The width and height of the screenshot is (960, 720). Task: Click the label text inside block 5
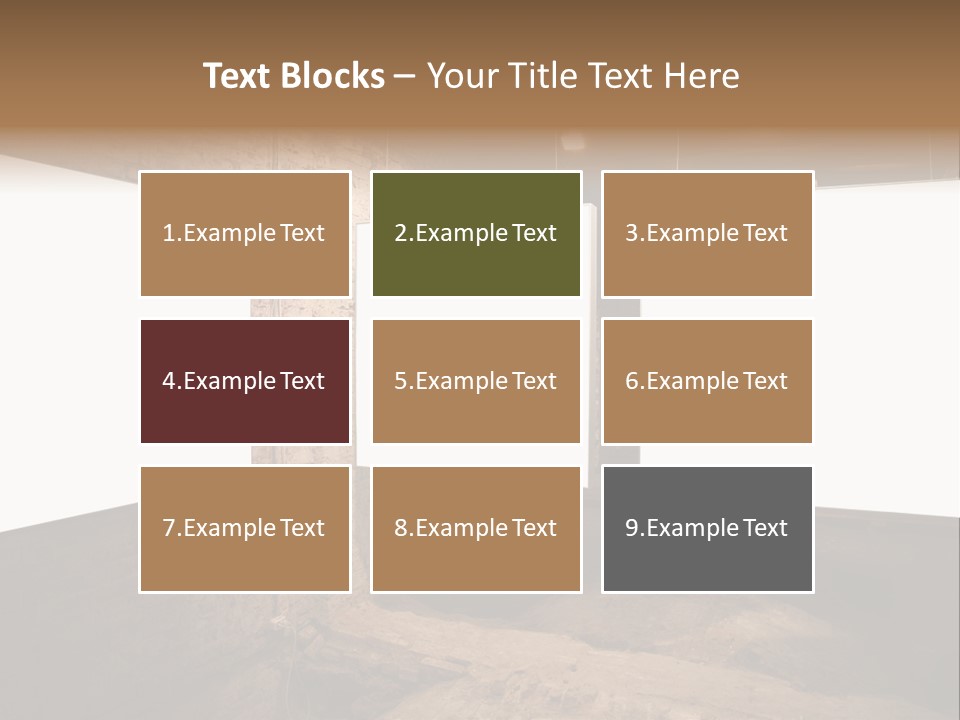pyautogui.click(x=475, y=381)
